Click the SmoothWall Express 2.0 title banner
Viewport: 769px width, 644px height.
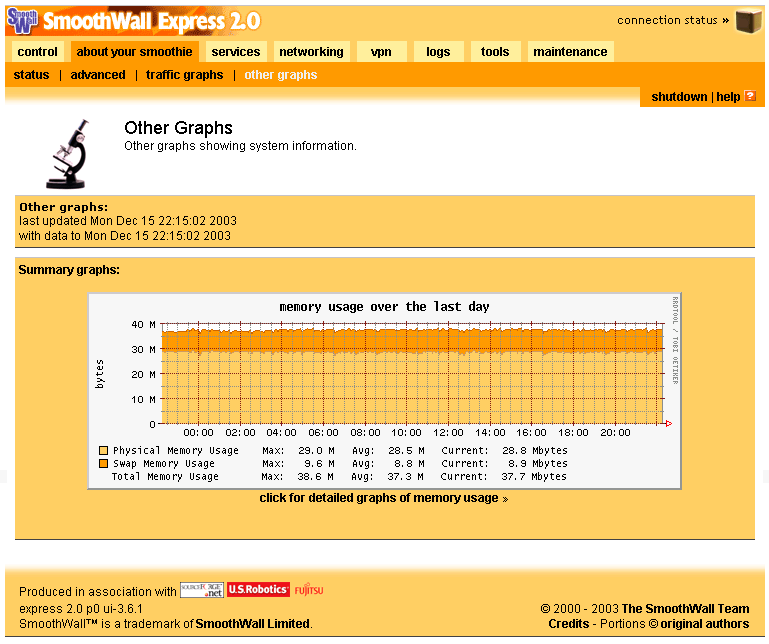pos(152,21)
